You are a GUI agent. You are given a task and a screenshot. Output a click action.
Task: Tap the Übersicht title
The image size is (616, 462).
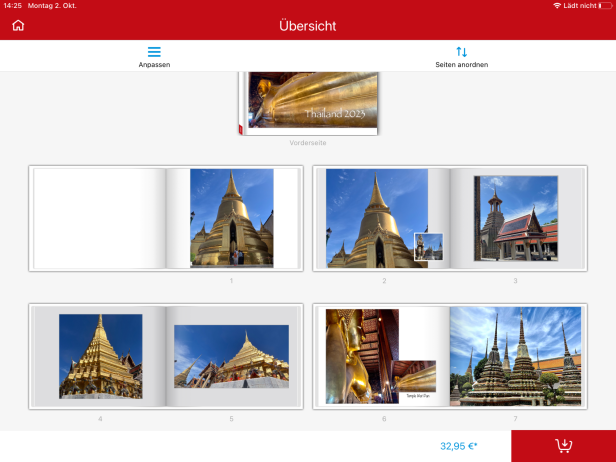[x=308, y=26]
